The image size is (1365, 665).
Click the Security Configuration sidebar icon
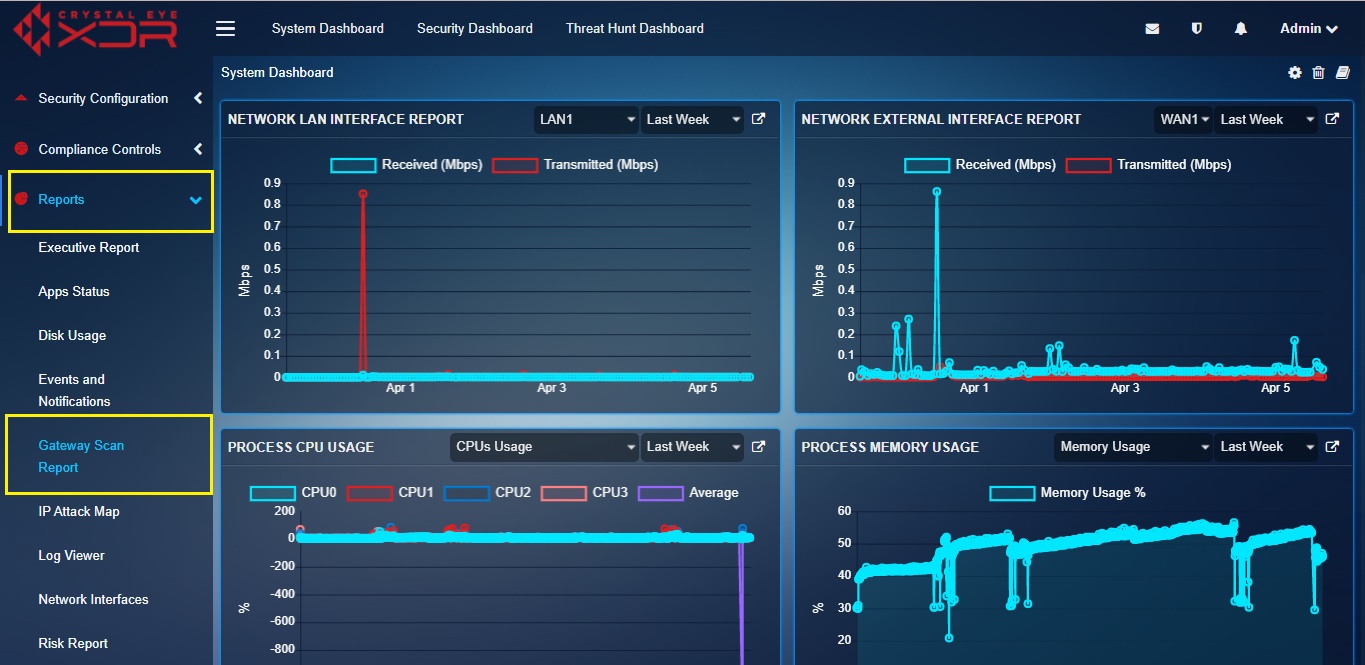tap(21, 98)
